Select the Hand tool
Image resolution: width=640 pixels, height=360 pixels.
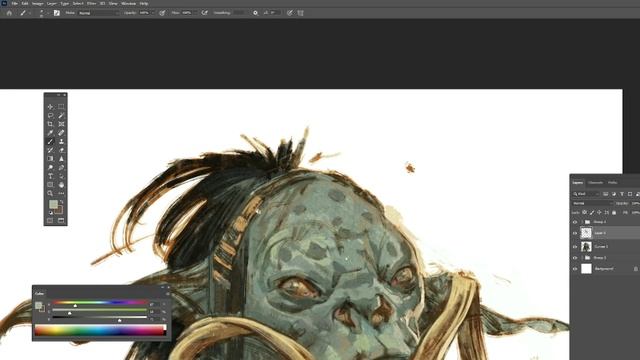click(61, 184)
